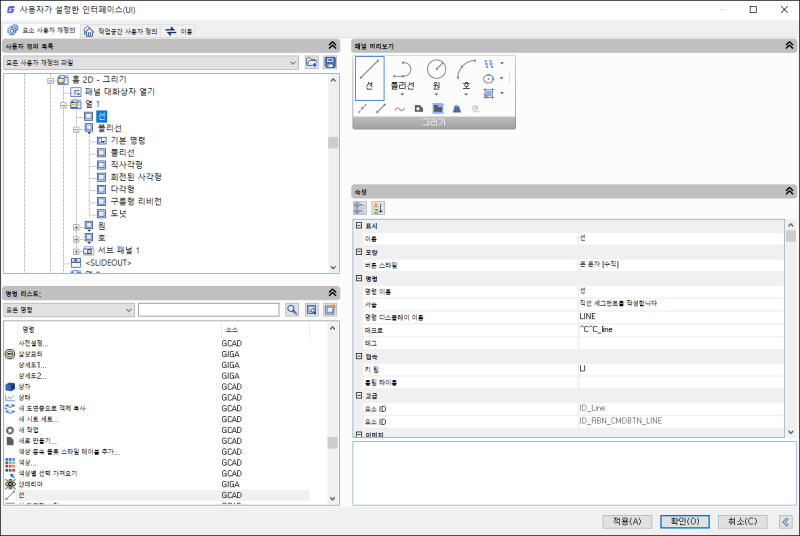
Task: Click the save customization file icon
Action: click(330, 63)
